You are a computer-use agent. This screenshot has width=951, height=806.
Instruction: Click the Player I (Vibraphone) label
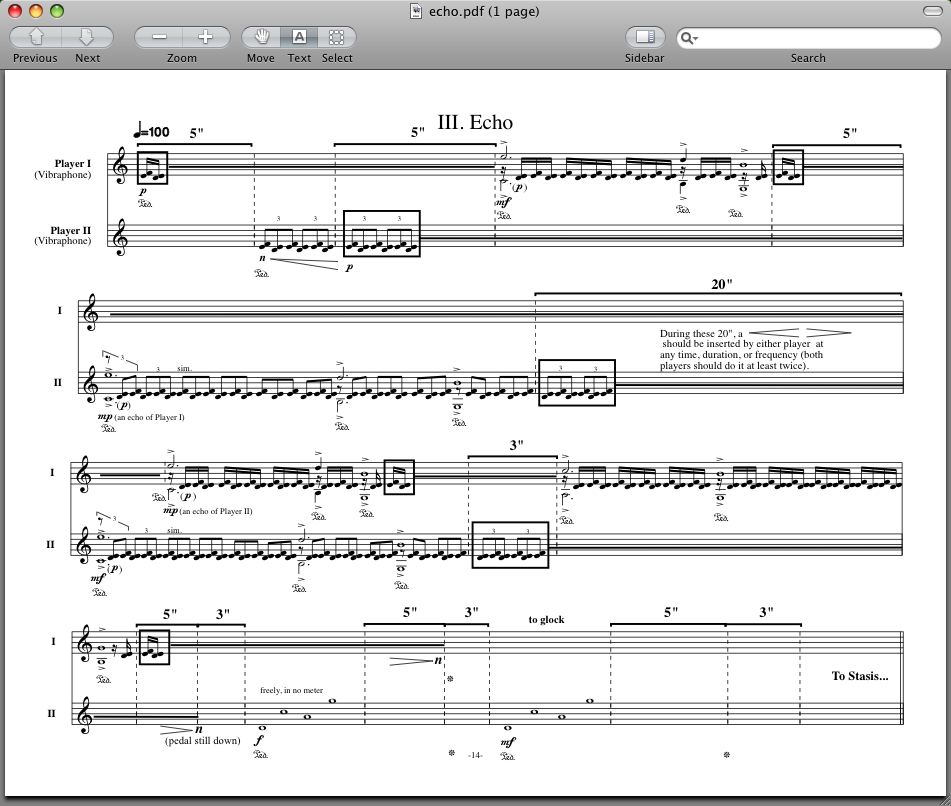tap(63, 169)
